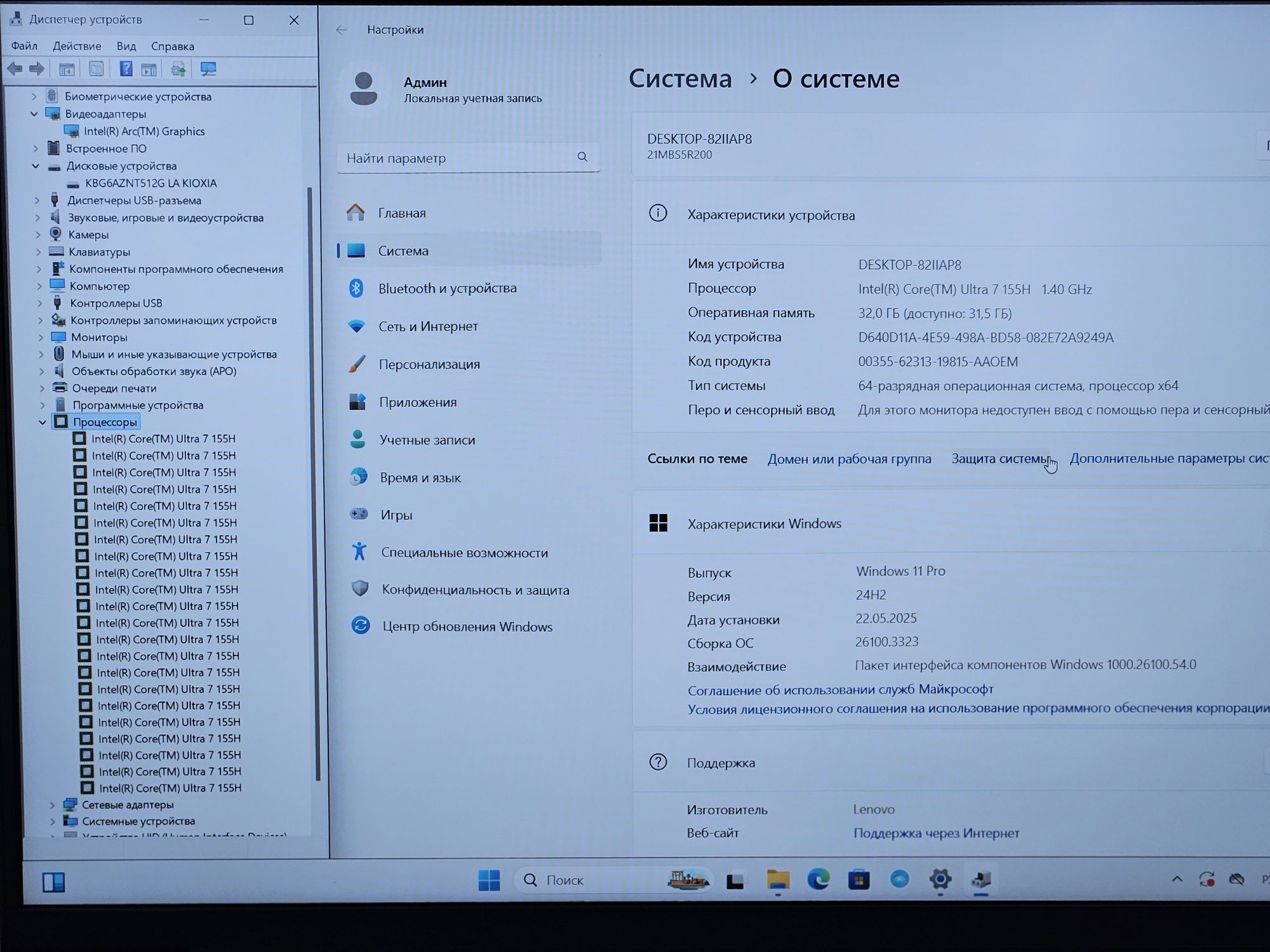The height and width of the screenshot is (952, 1270).
Task: Open the Справка menu
Action: (173, 46)
